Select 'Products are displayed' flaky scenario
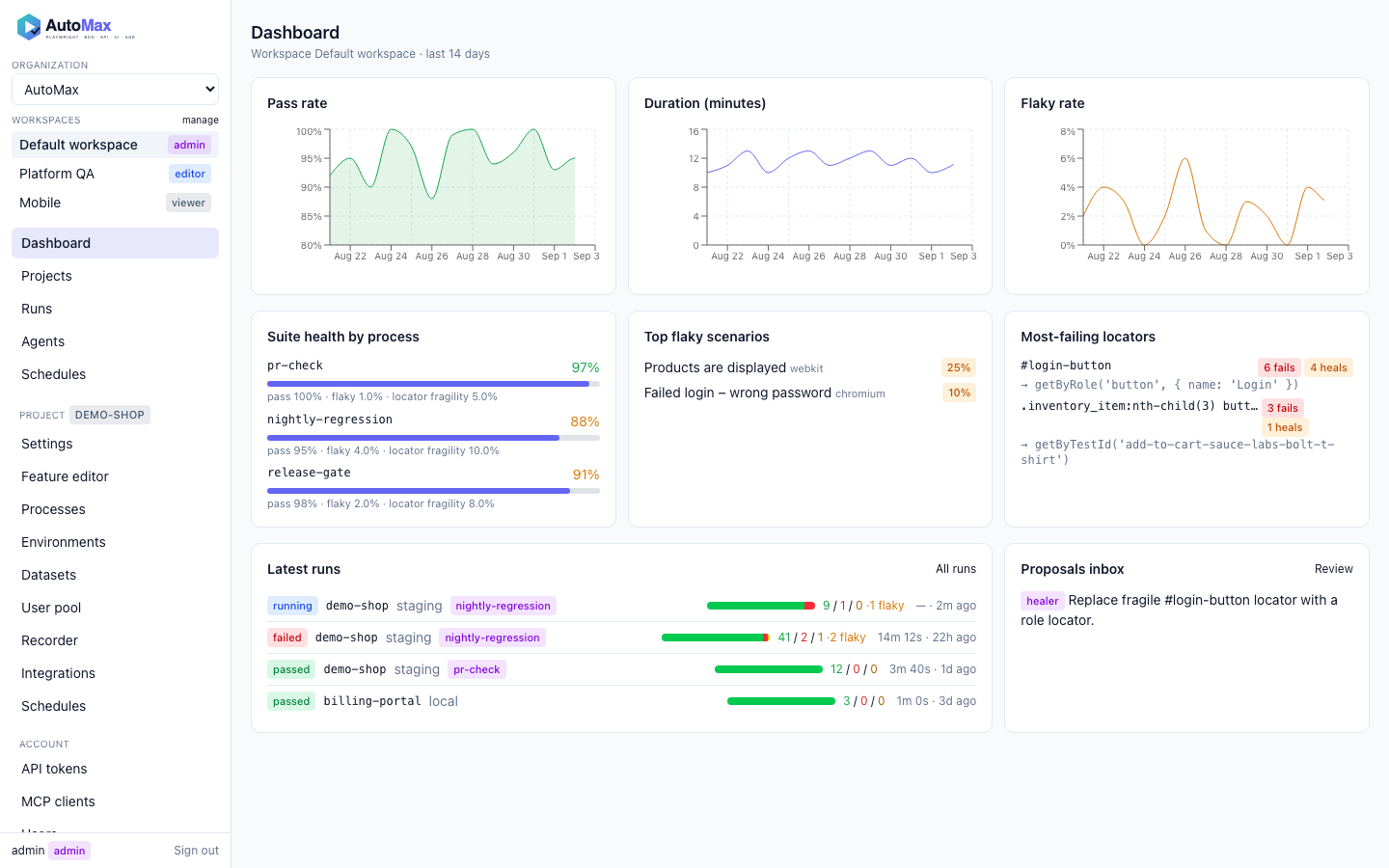Viewport: 1389px width, 868px height. (715, 367)
